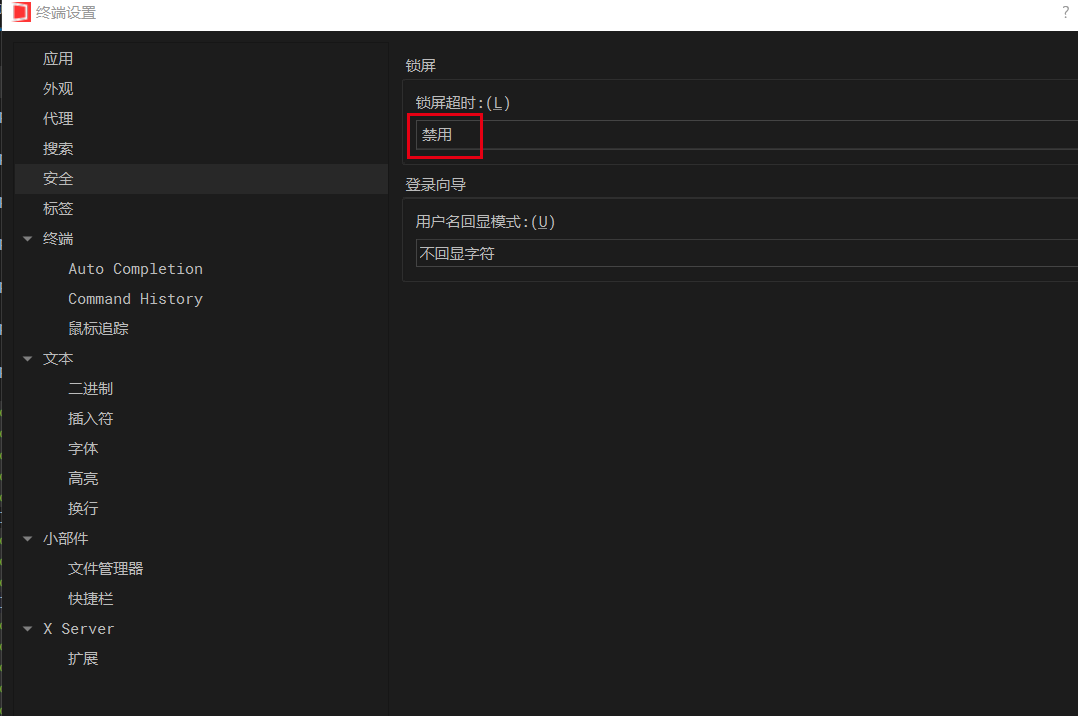Image resolution: width=1078 pixels, height=716 pixels.
Task: Collapse the 终端 tree arrow
Action: pyautogui.click(x=28, y=239)
